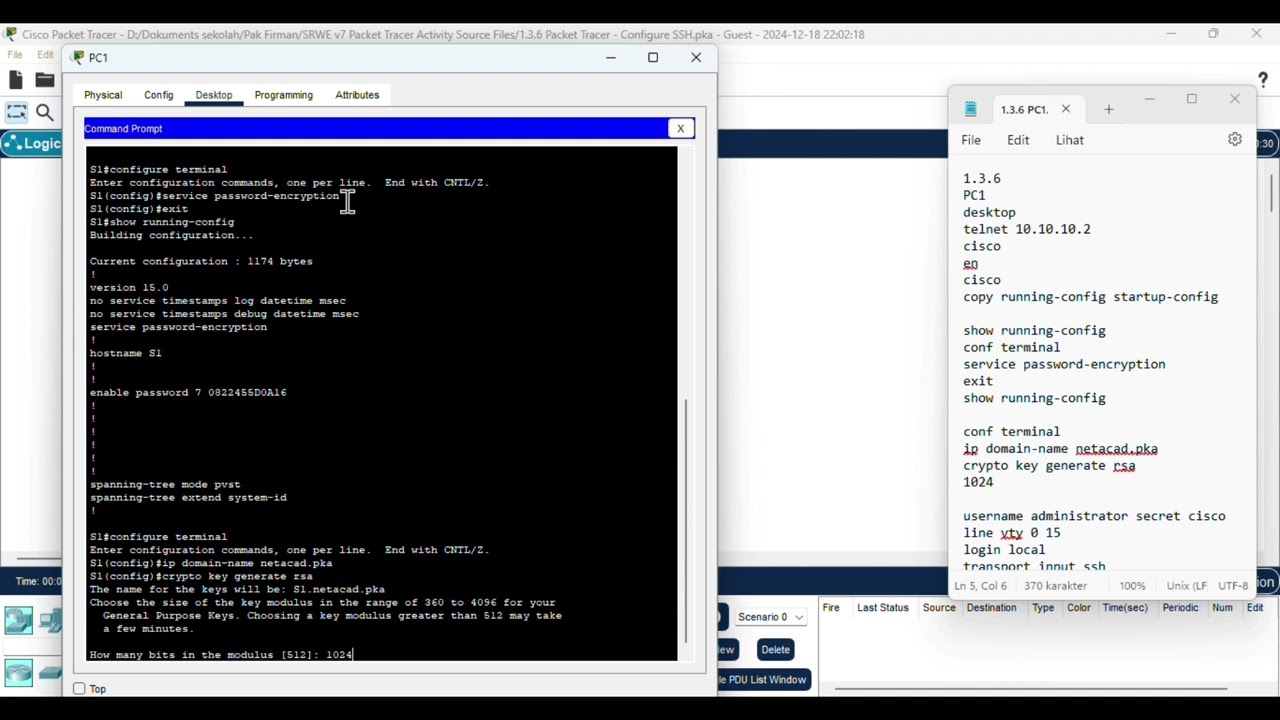This screenshot has height=720, width=1280.
Task: Click the Destination column header
Action: [991, 608]
